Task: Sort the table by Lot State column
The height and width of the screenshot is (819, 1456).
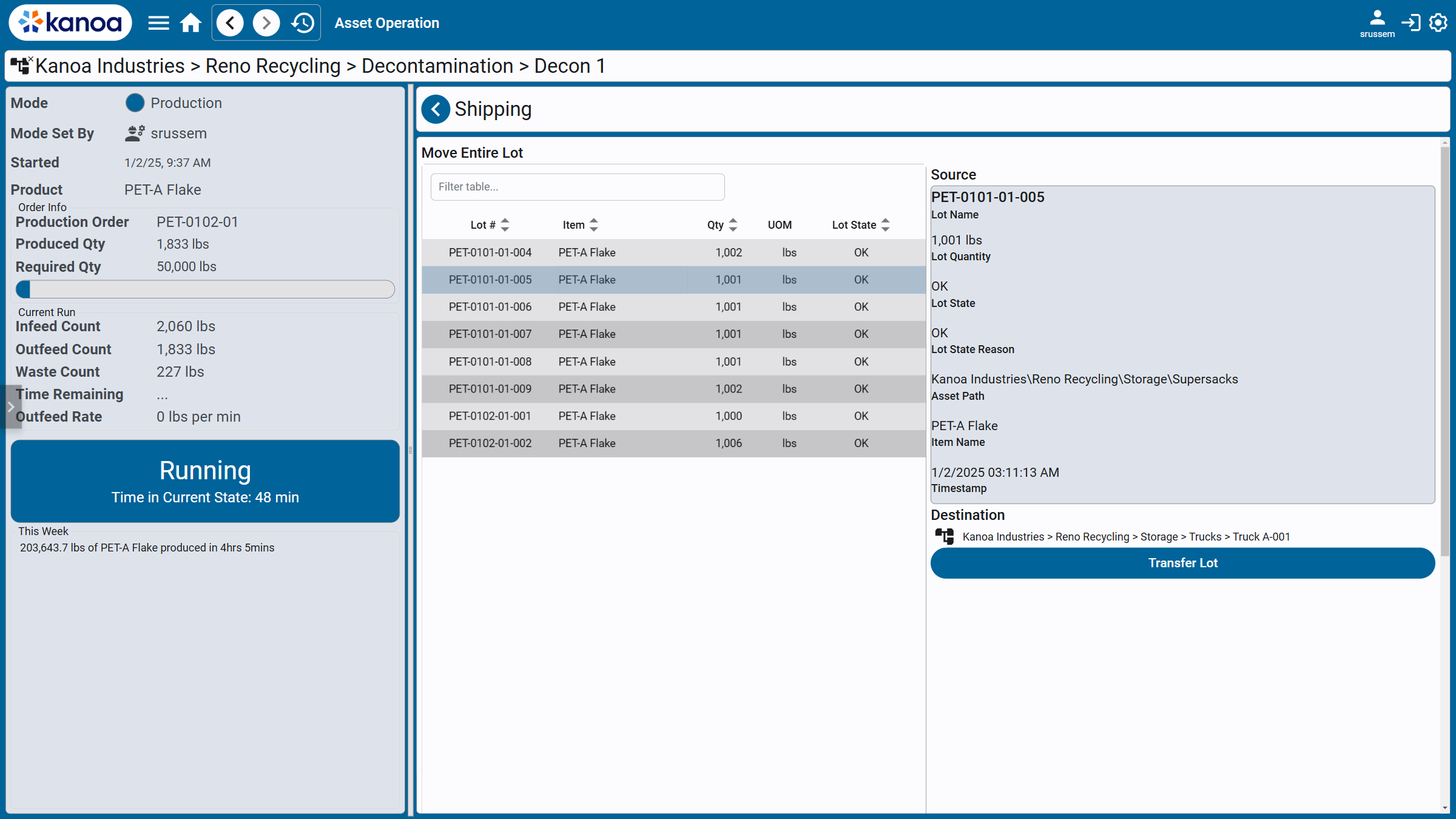Action: (886, 225)
